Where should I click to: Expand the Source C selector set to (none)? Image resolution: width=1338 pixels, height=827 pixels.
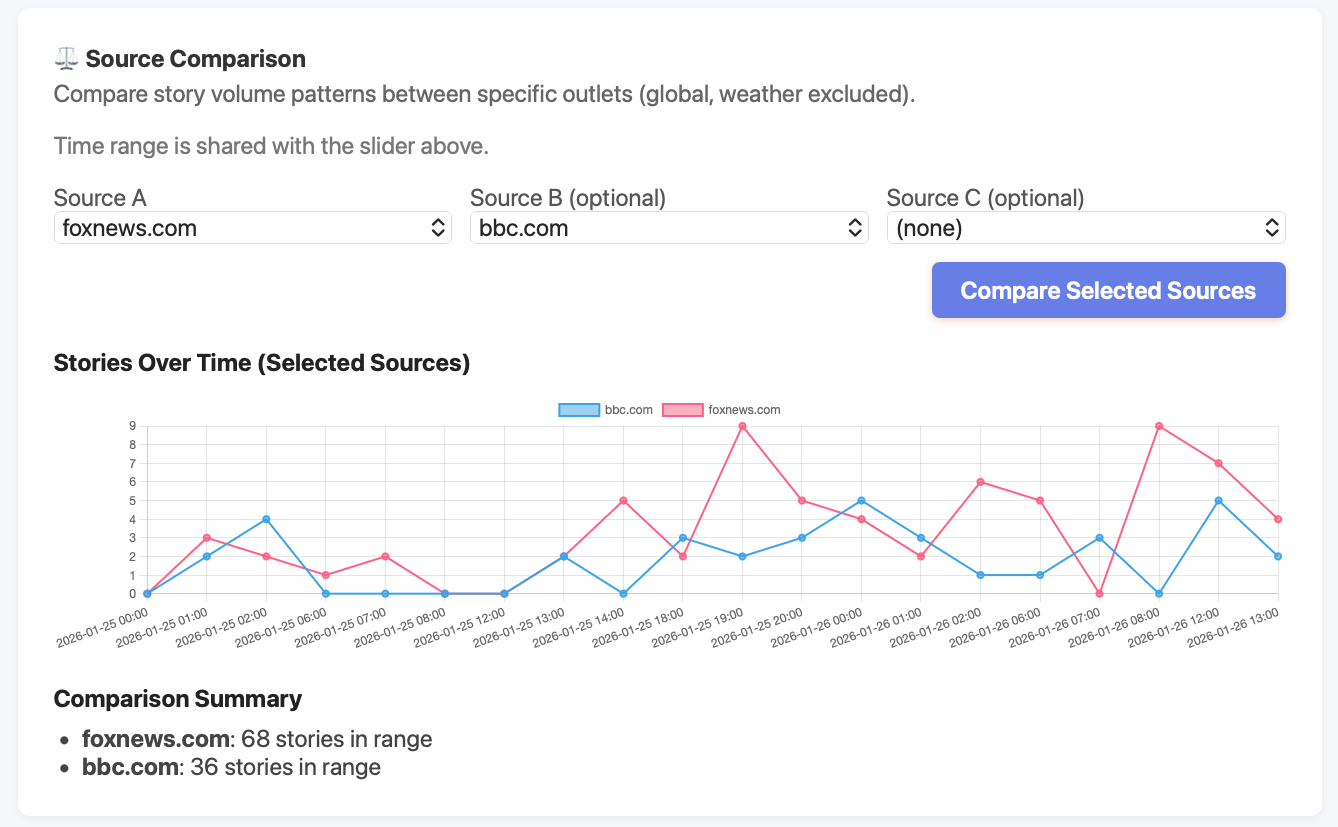[x=1086, y=227]
